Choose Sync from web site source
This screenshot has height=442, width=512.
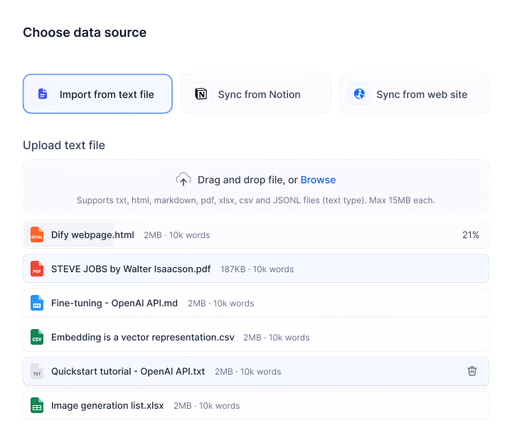click(x=414, y=94)
